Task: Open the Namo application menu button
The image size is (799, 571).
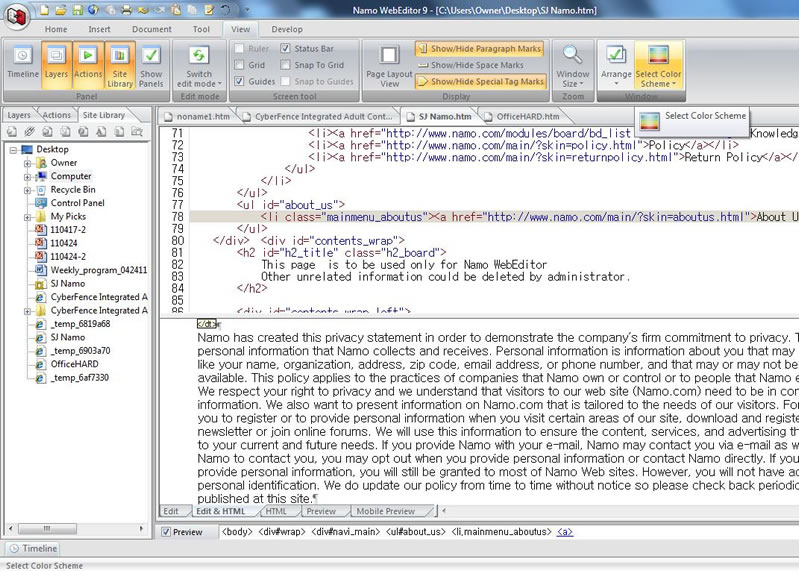Action: 16,15
